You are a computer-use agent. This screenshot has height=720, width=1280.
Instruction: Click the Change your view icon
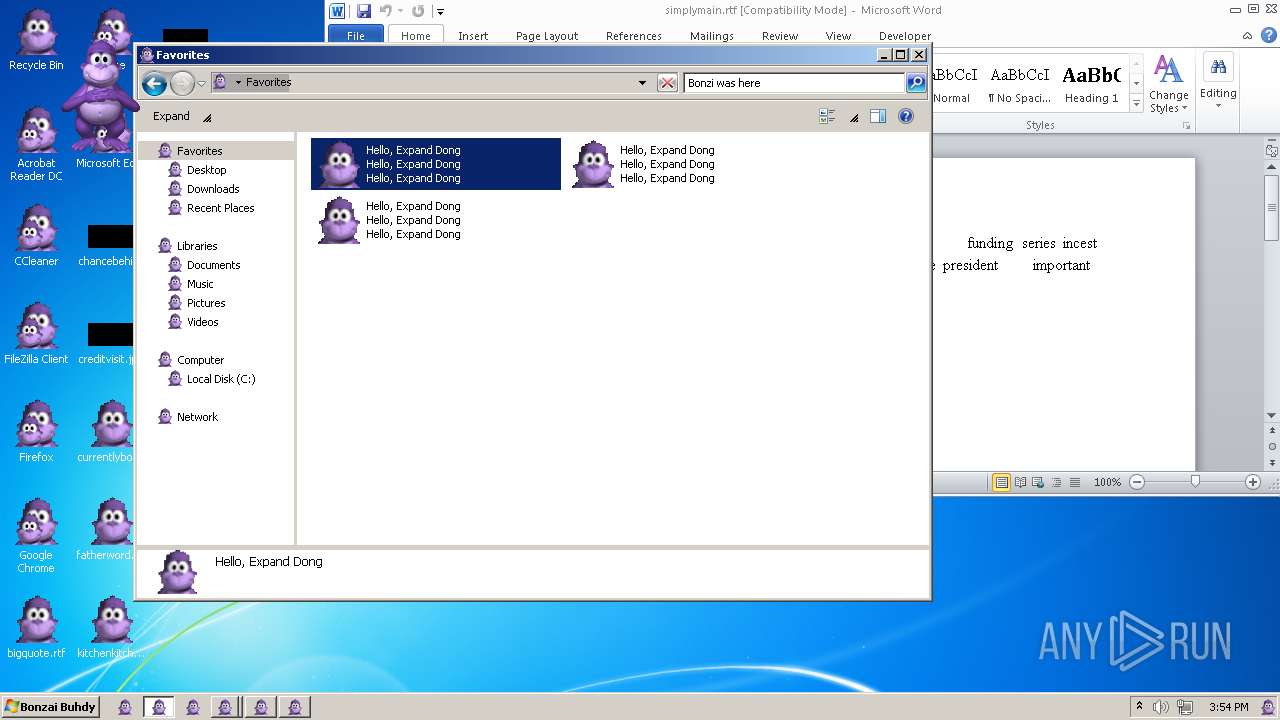[827, 116]
